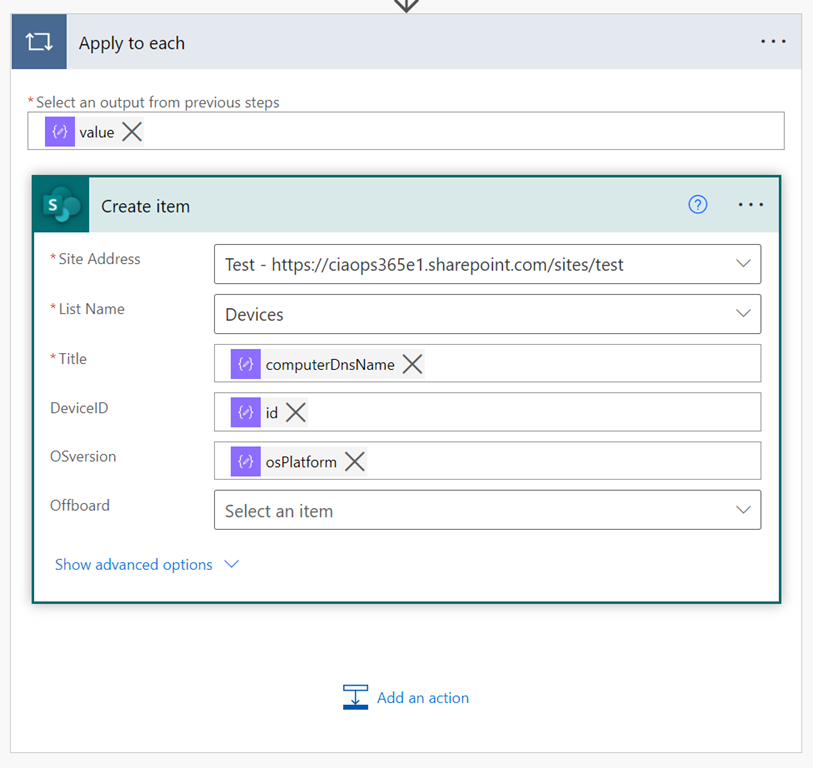
Task: Open the Apply to each ellipsis menu
Action: [x=773, y=42]
